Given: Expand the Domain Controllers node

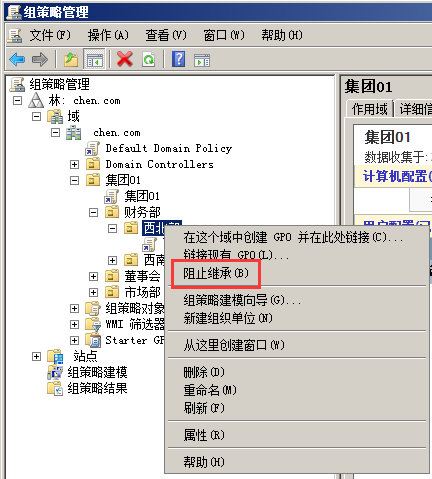Looking at the screenshot, I should click(74, 164).
